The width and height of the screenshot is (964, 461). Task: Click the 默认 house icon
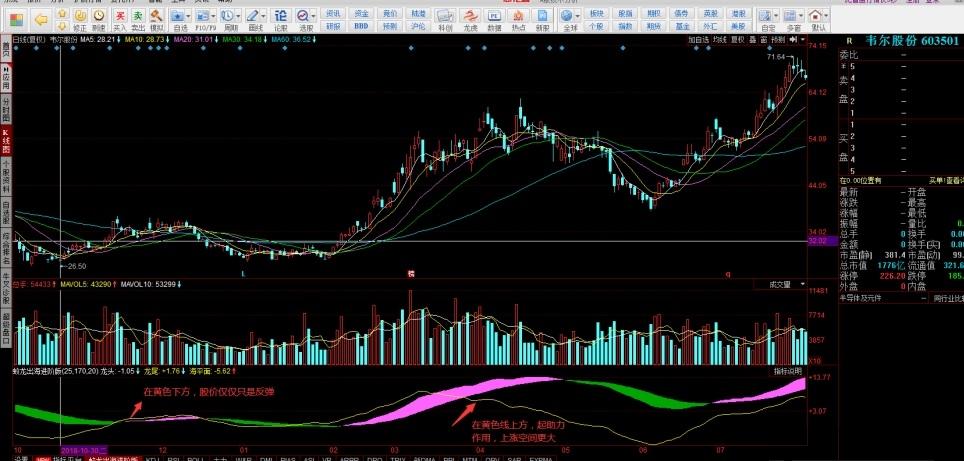click(817, 16)
